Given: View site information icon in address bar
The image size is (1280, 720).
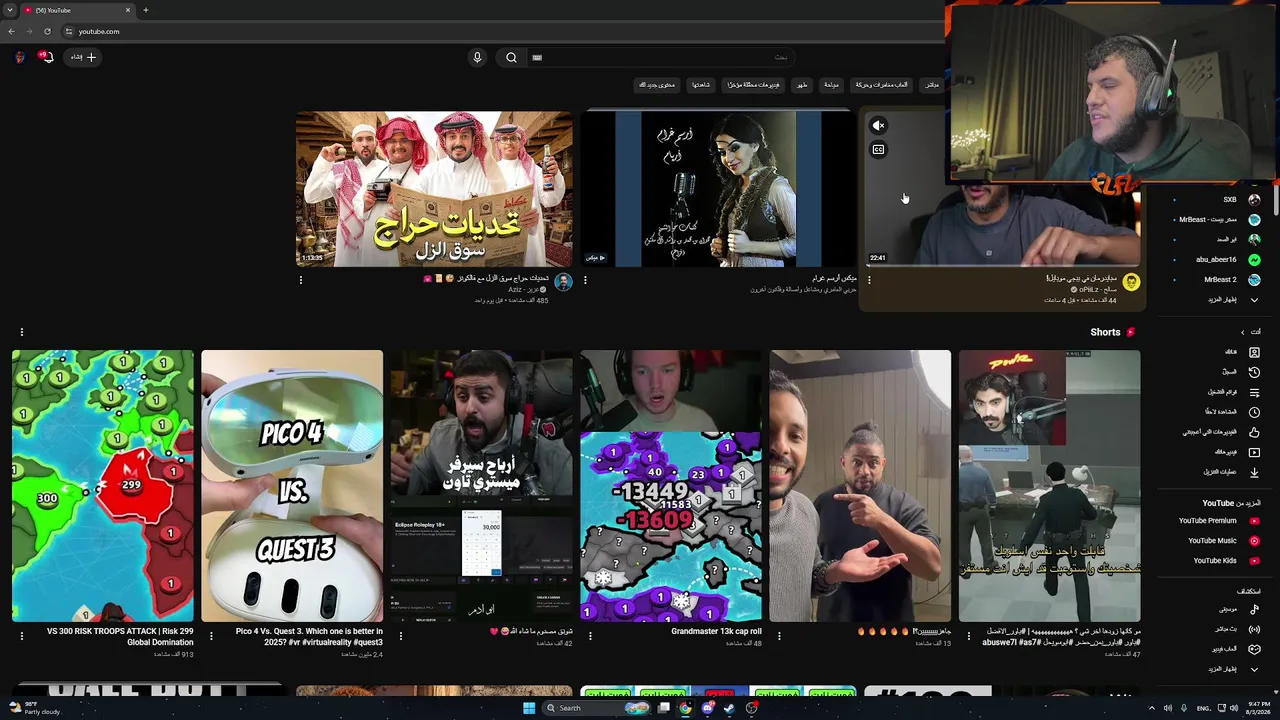Looking at the screenshot, I should tap(69, 31).
